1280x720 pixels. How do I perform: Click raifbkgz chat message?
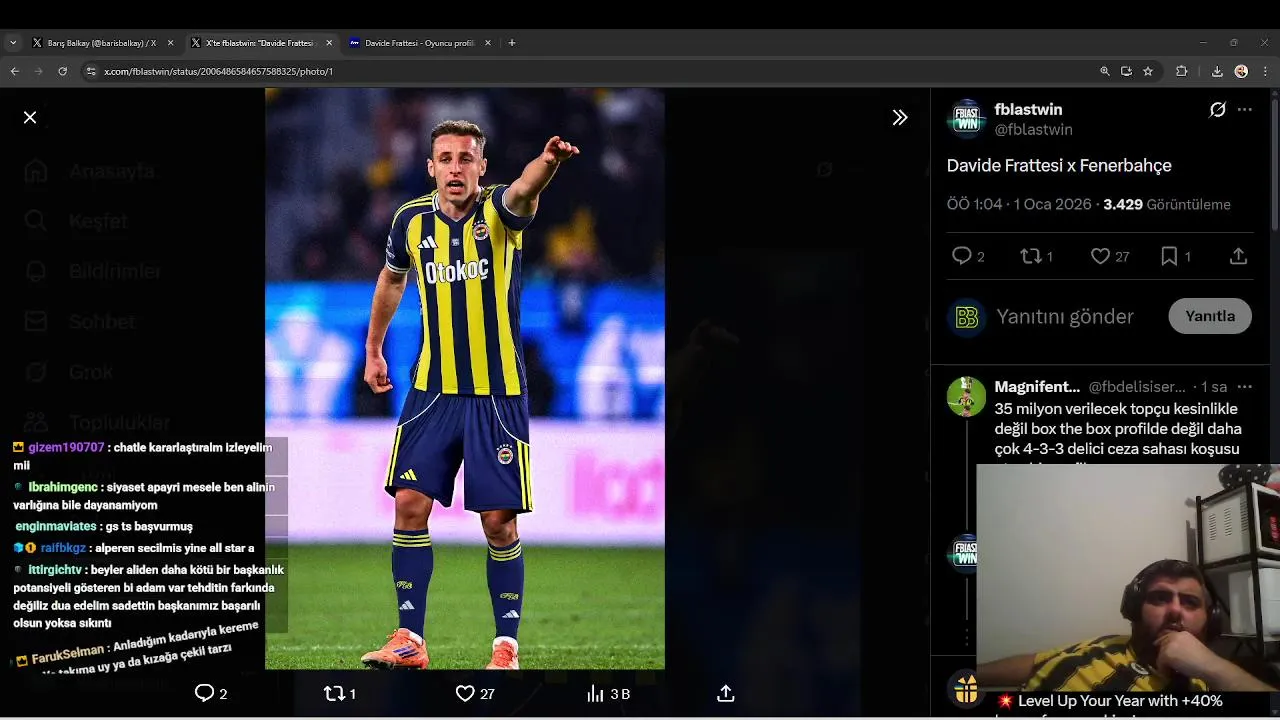(134, 548)
